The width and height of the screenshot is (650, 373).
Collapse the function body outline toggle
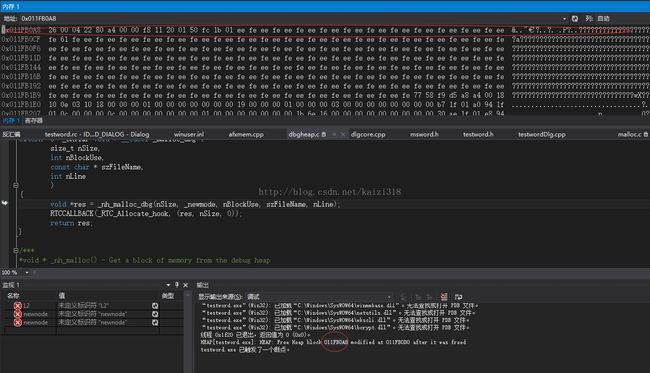[15, 185]
